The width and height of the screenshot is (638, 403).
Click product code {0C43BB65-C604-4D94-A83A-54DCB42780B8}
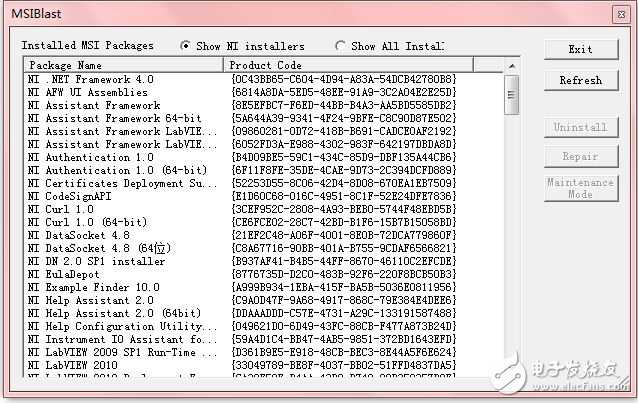pos(344,79)
